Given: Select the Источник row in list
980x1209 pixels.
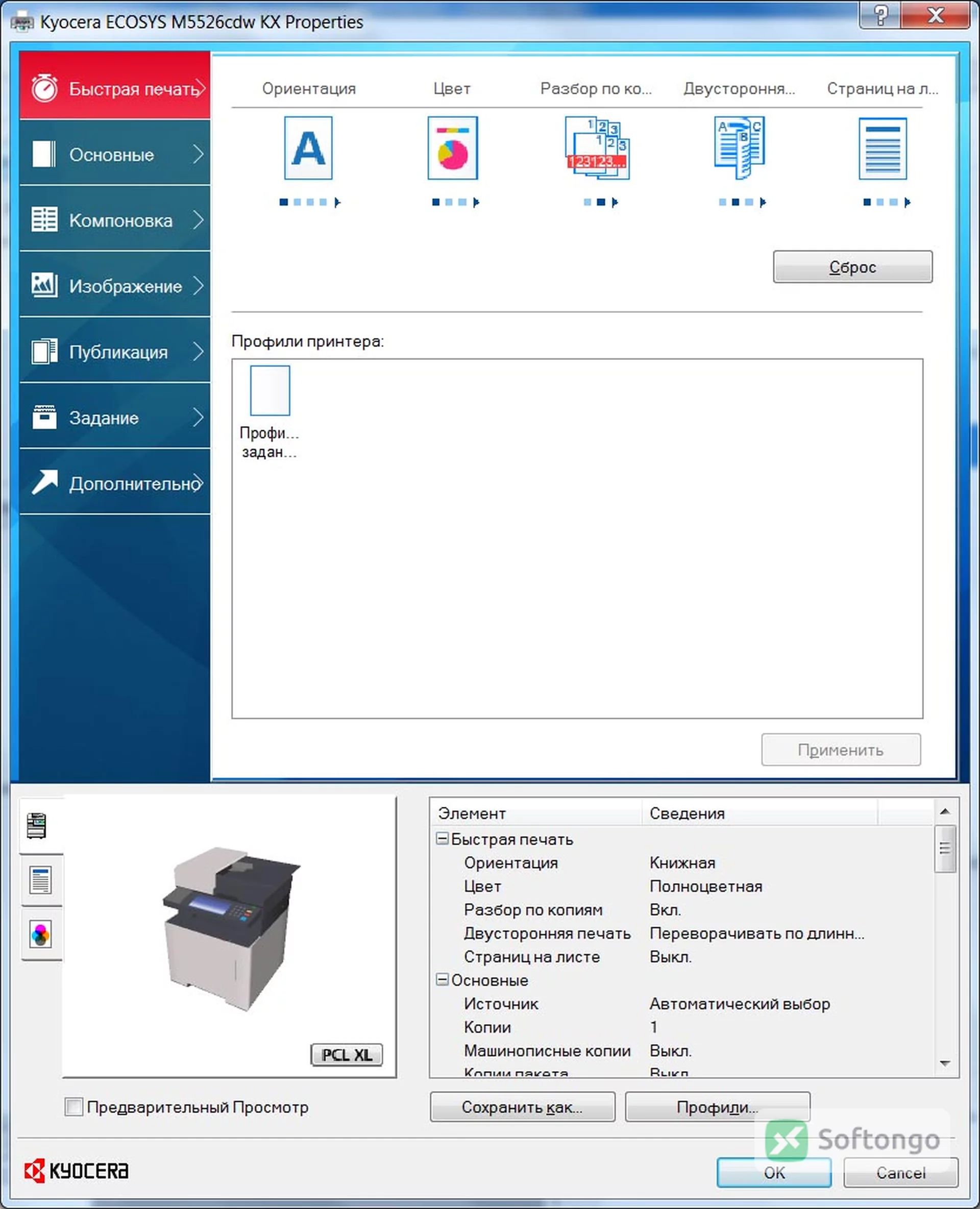Looking at the screenshot, I should 682,1003.
